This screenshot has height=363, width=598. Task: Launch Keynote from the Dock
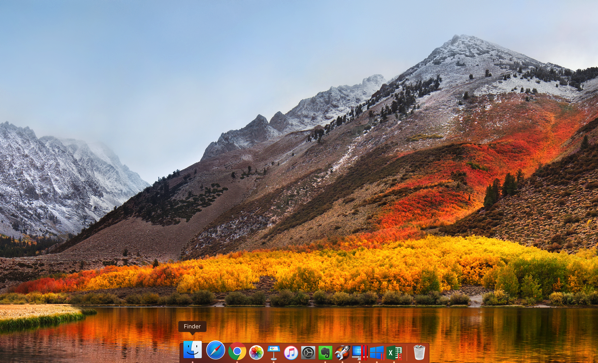tap(274, 353)
